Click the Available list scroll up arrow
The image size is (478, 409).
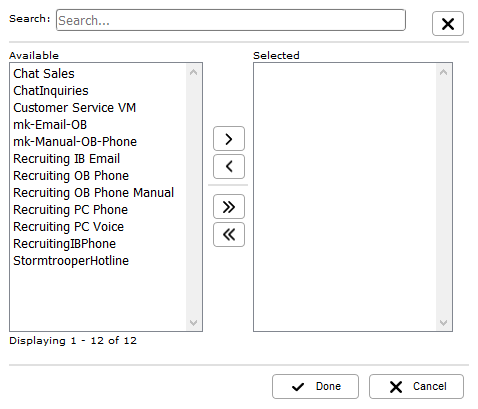coord(193,72)
